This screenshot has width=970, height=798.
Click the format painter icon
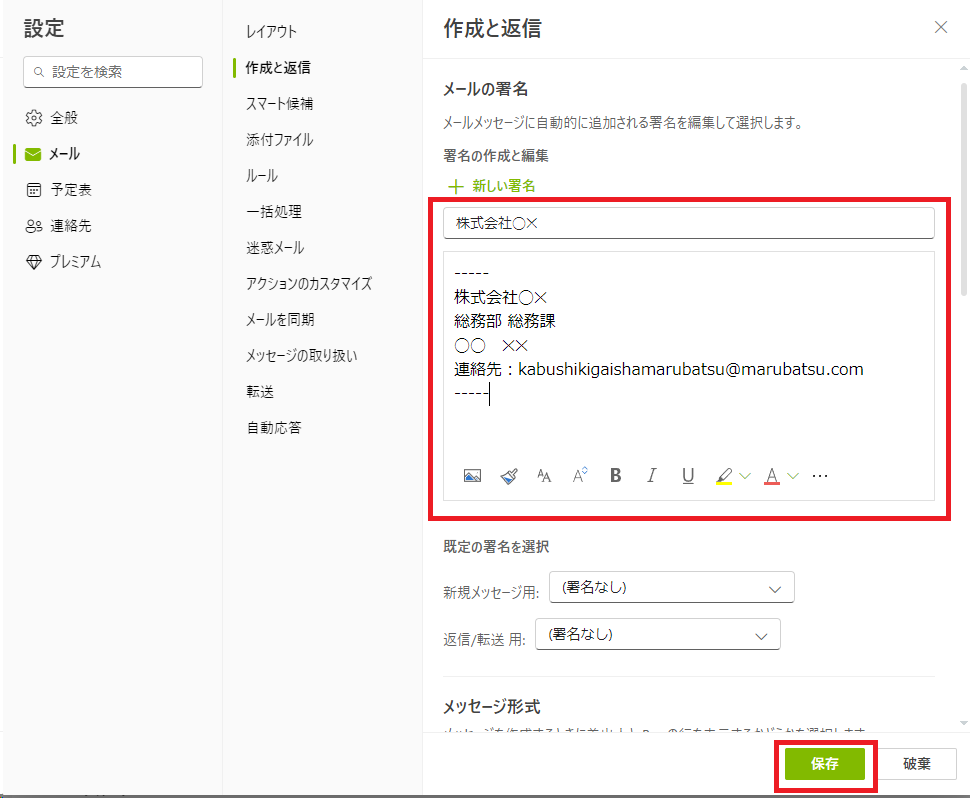coord(508,476)
